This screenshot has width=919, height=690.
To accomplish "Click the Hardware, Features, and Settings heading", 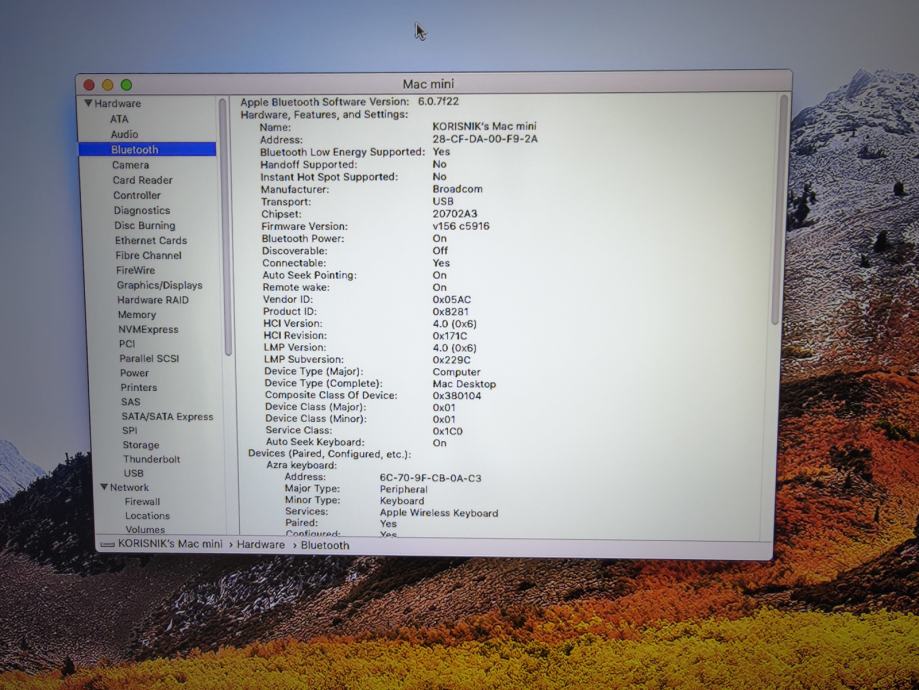I will (324, 114).
